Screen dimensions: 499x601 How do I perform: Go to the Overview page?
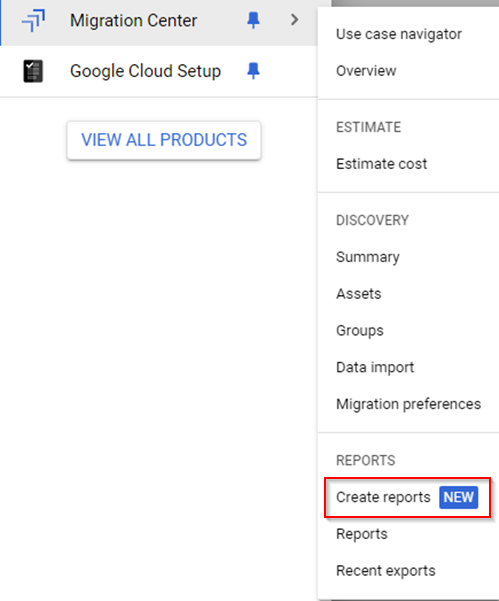point(366,71)
